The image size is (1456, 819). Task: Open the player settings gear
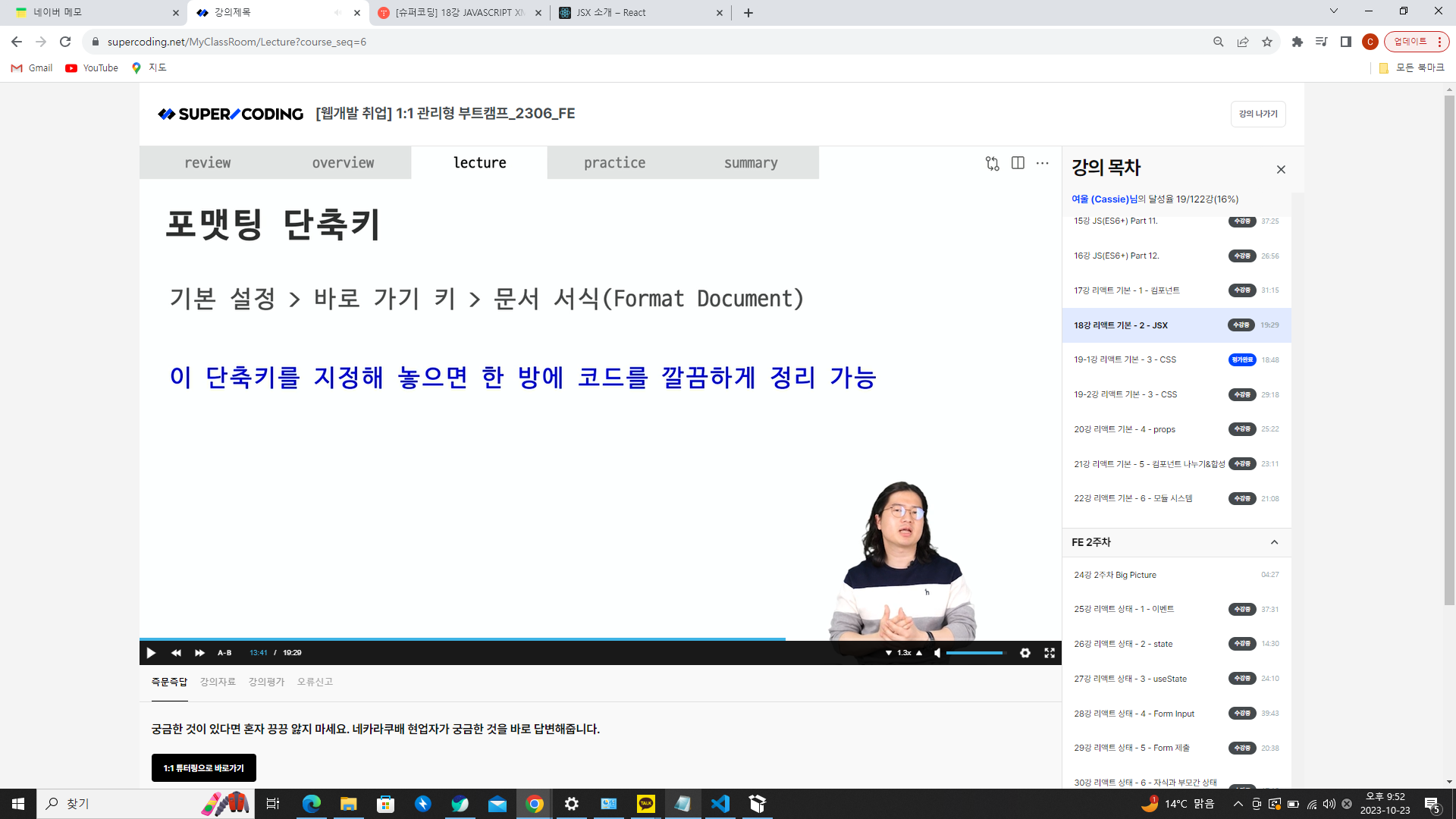click(x=1025, y=653)
